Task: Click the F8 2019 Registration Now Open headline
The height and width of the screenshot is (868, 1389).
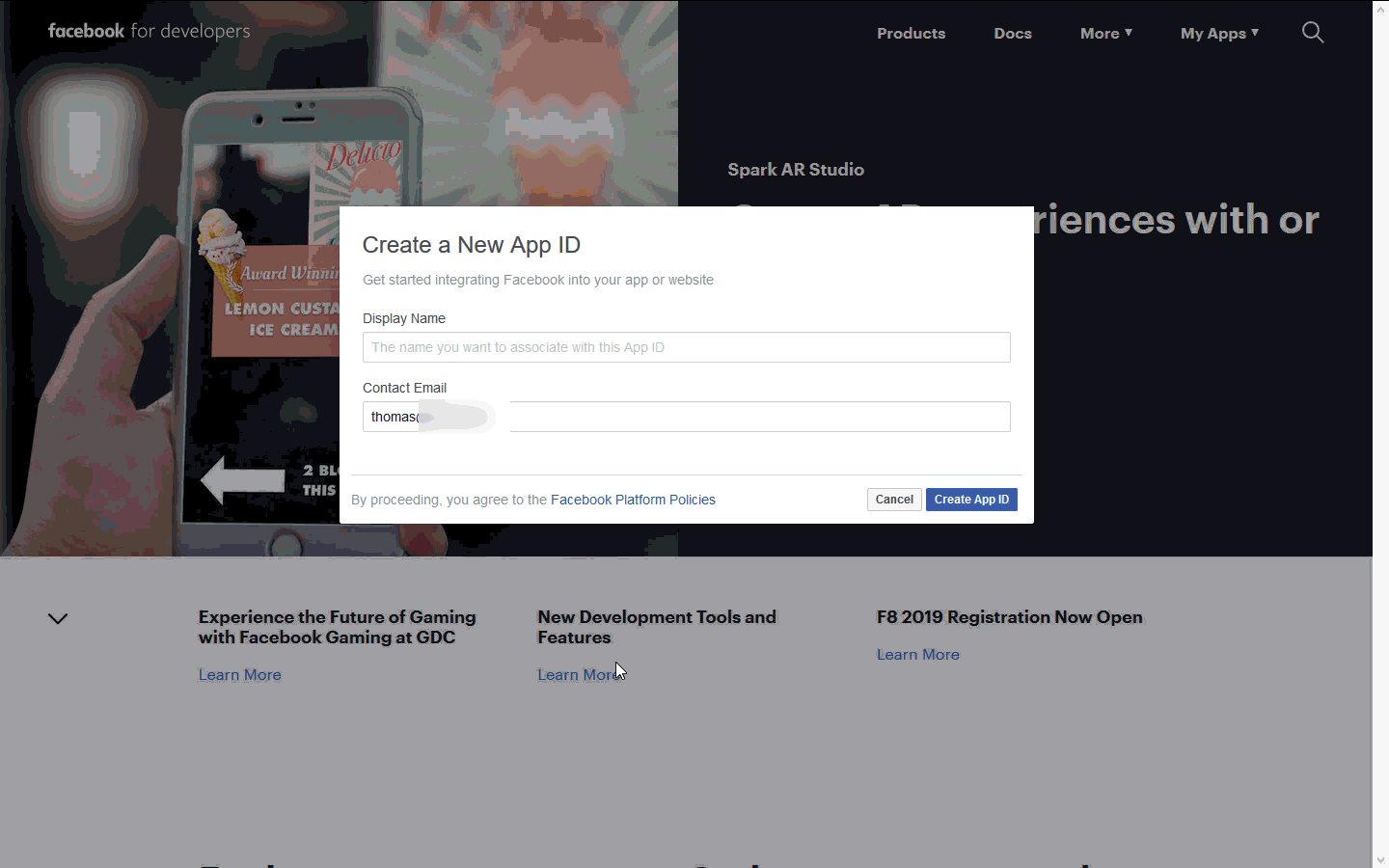Action: pyautogui.click(x=1010, y=617)
